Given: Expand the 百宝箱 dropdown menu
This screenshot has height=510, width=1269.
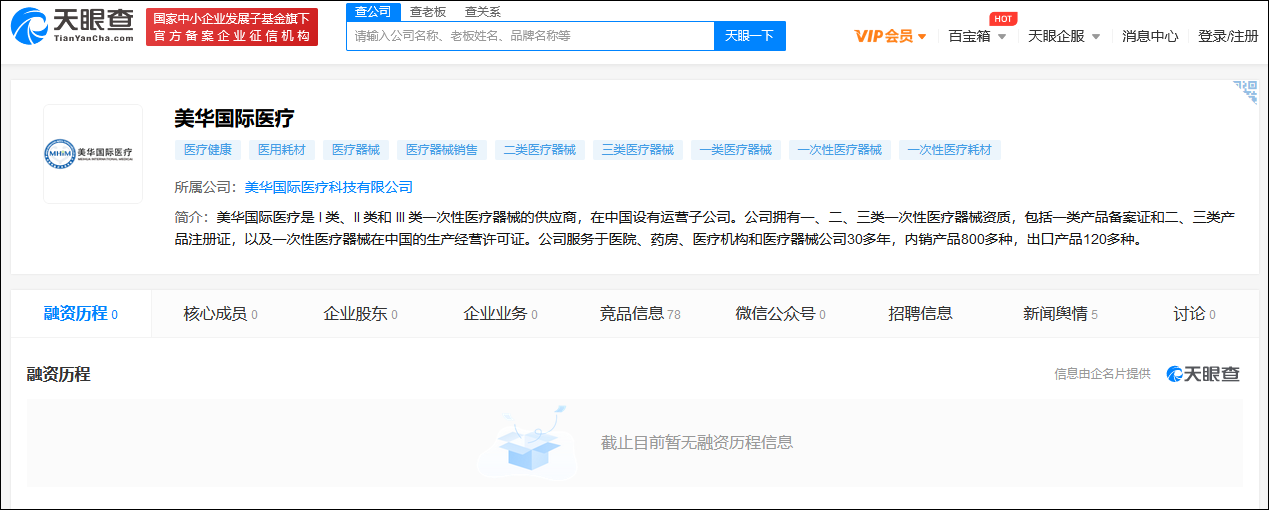Looking at the screenshot, I should [977, 36].
